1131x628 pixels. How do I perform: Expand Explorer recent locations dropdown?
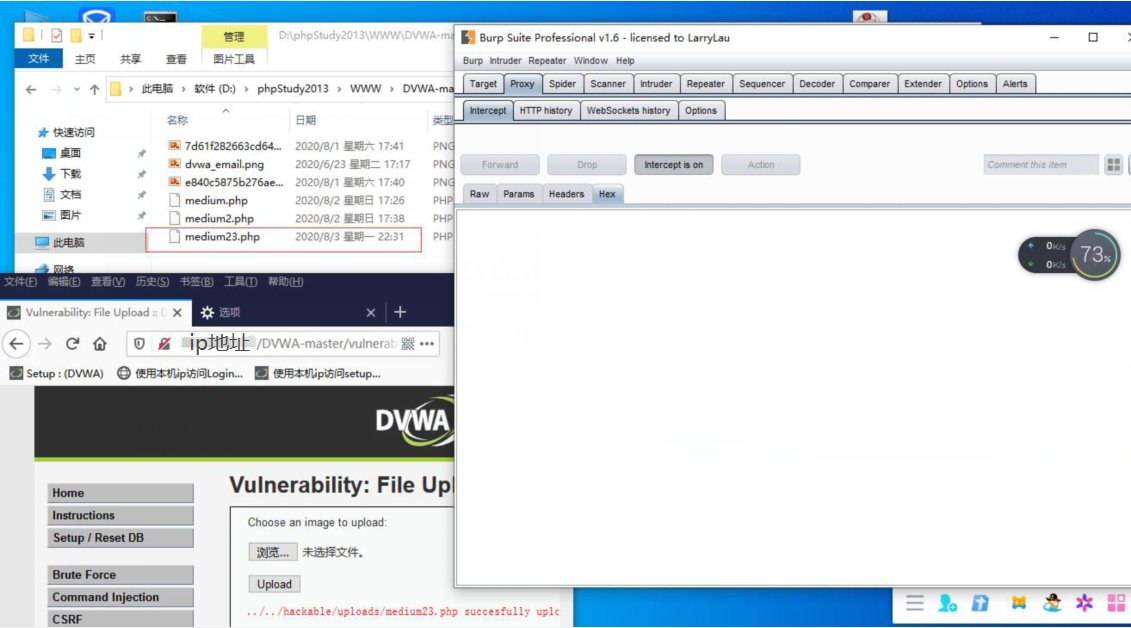[76, 89]
